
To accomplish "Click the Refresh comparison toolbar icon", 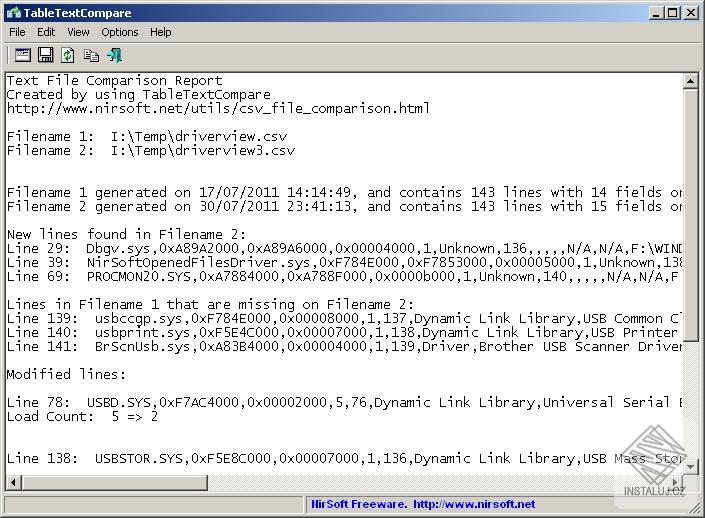I will 68,55.
